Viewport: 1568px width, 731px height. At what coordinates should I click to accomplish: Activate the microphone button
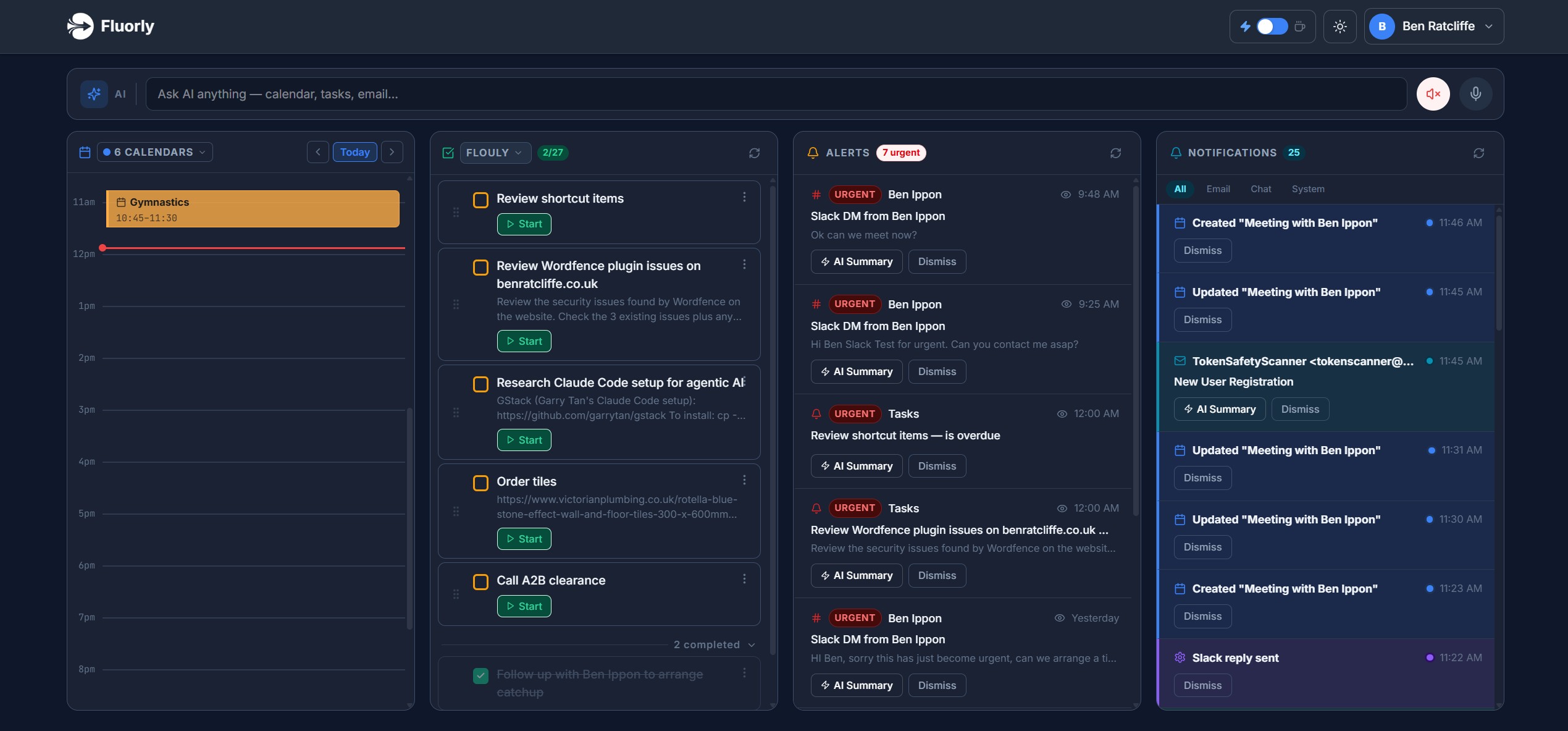(x=1475, y=94)
